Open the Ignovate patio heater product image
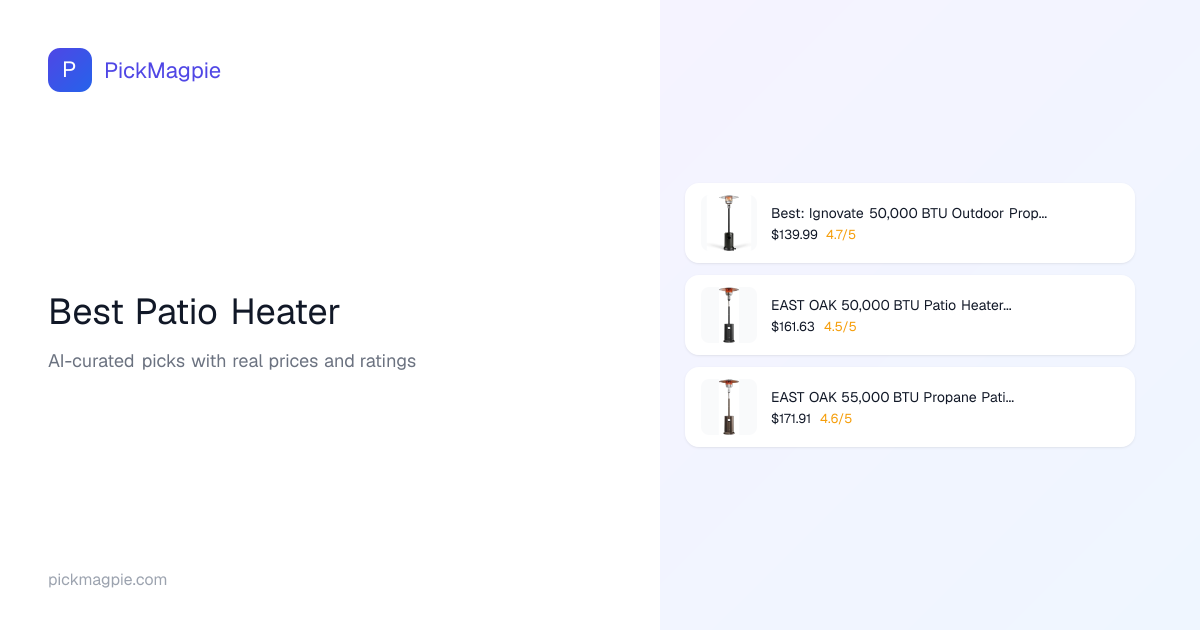This screenshot has width=1200, height=630. click(729, 222)
